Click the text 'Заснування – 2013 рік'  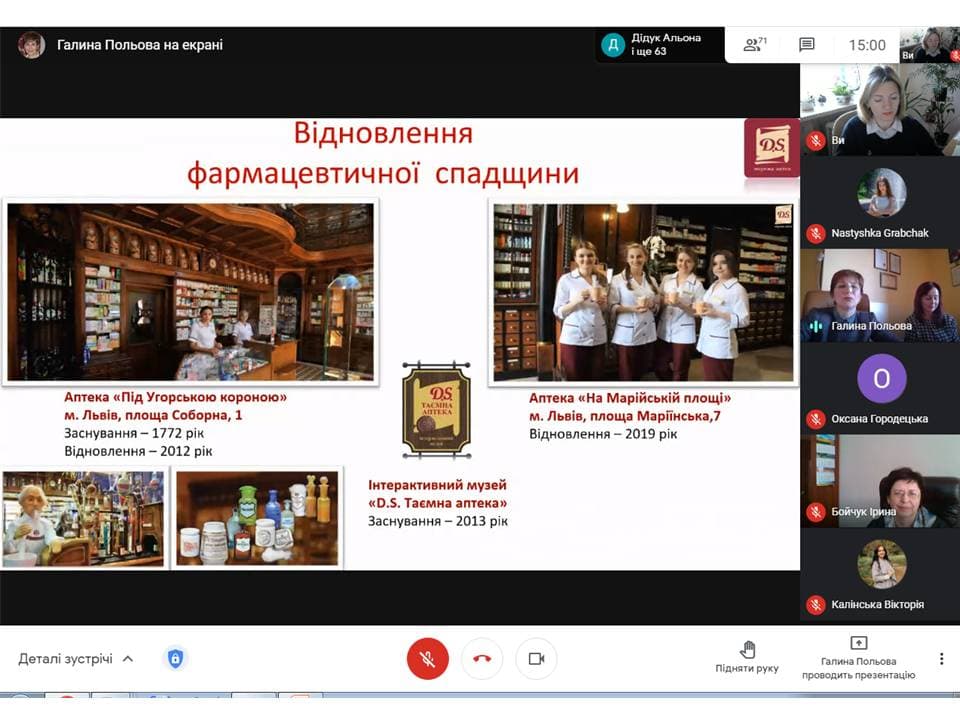tap(437, 521)
